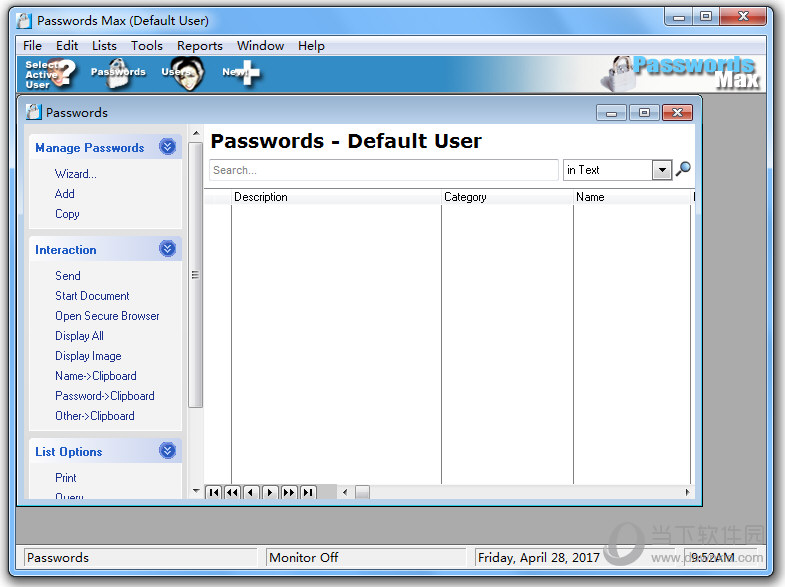
Task: Close the Passwords child window
Action: (677, 113)
